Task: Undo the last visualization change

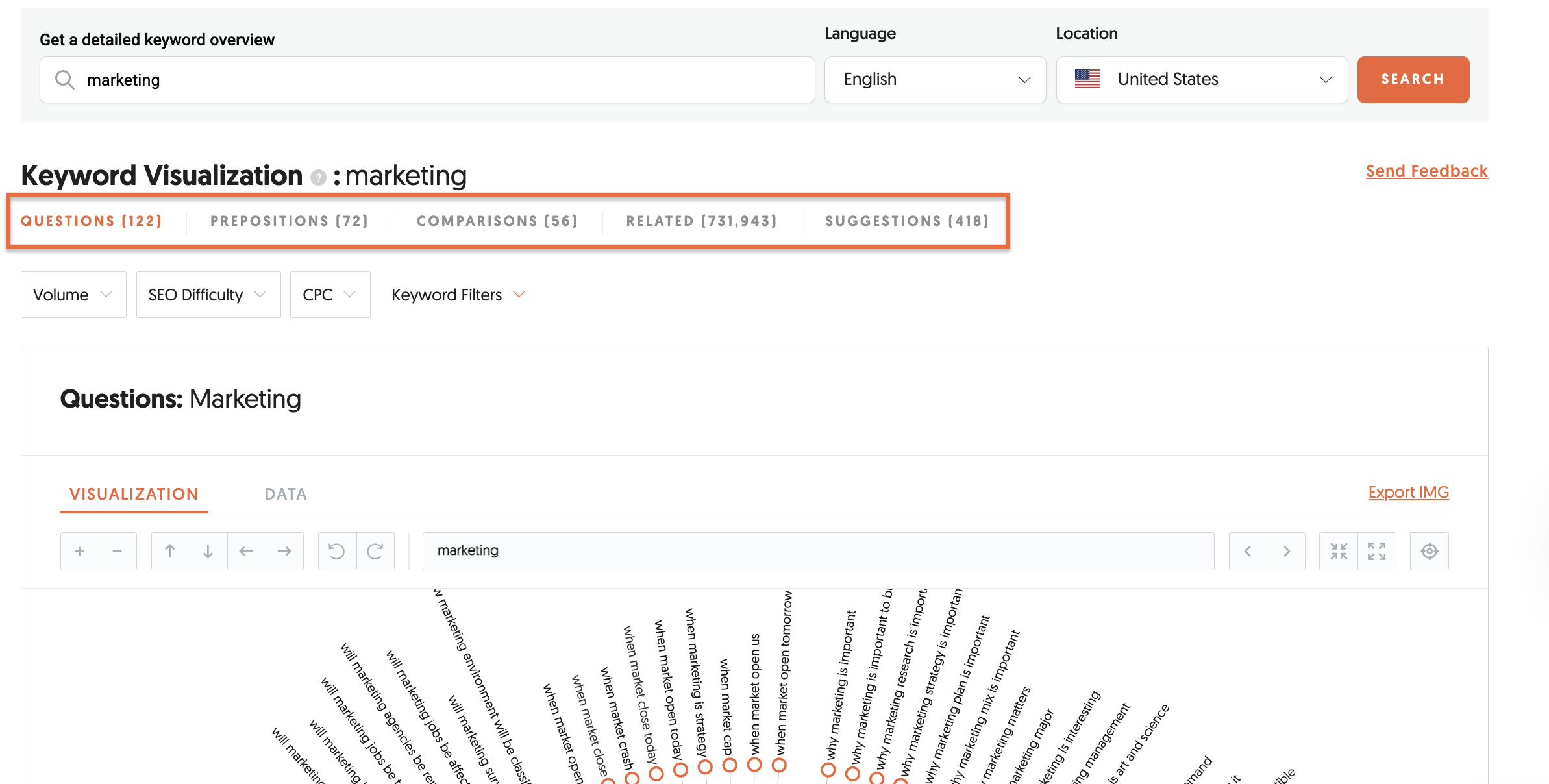Action: [336, 550]
